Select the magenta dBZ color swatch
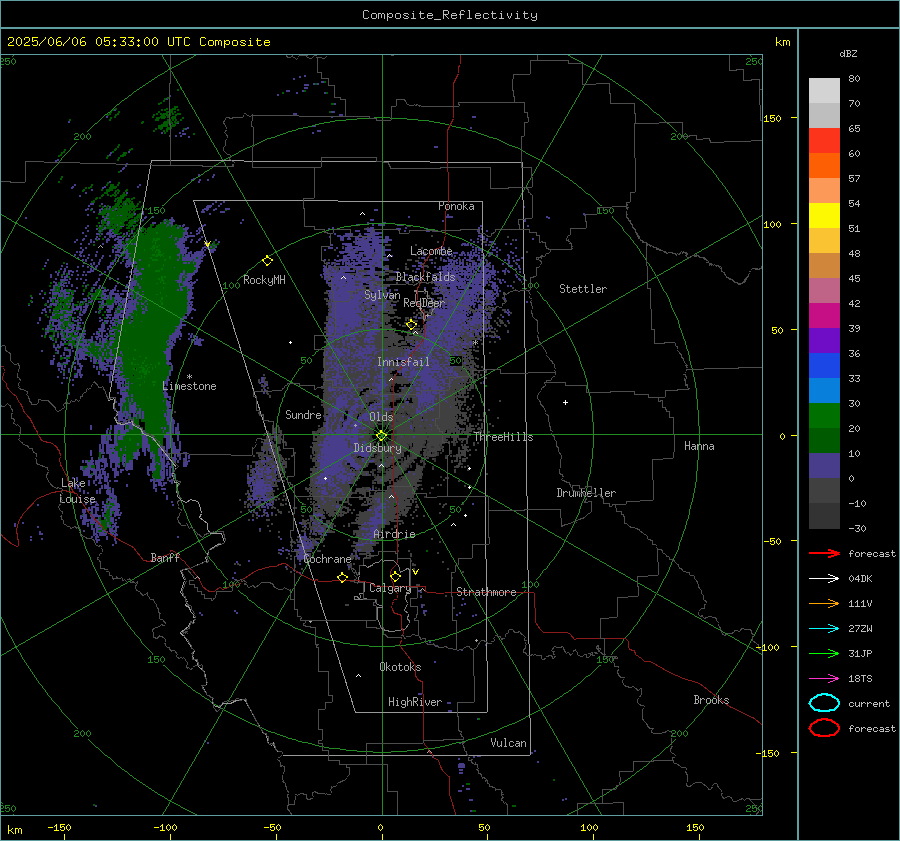 pyautogui.click(x=824, y=315)
